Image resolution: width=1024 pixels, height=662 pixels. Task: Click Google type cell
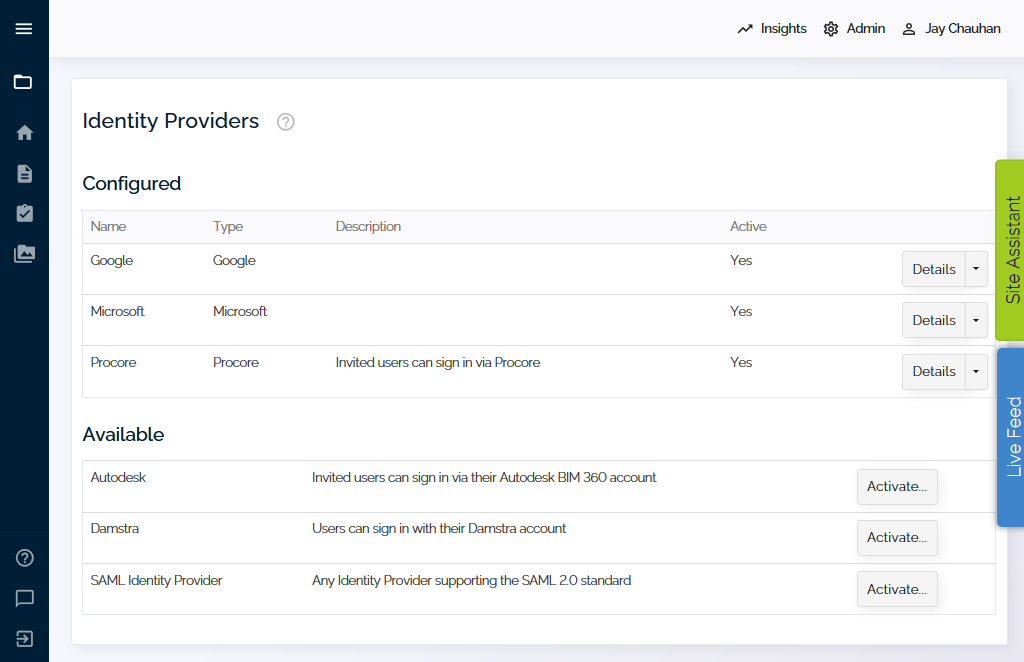[x=234, y=260]
